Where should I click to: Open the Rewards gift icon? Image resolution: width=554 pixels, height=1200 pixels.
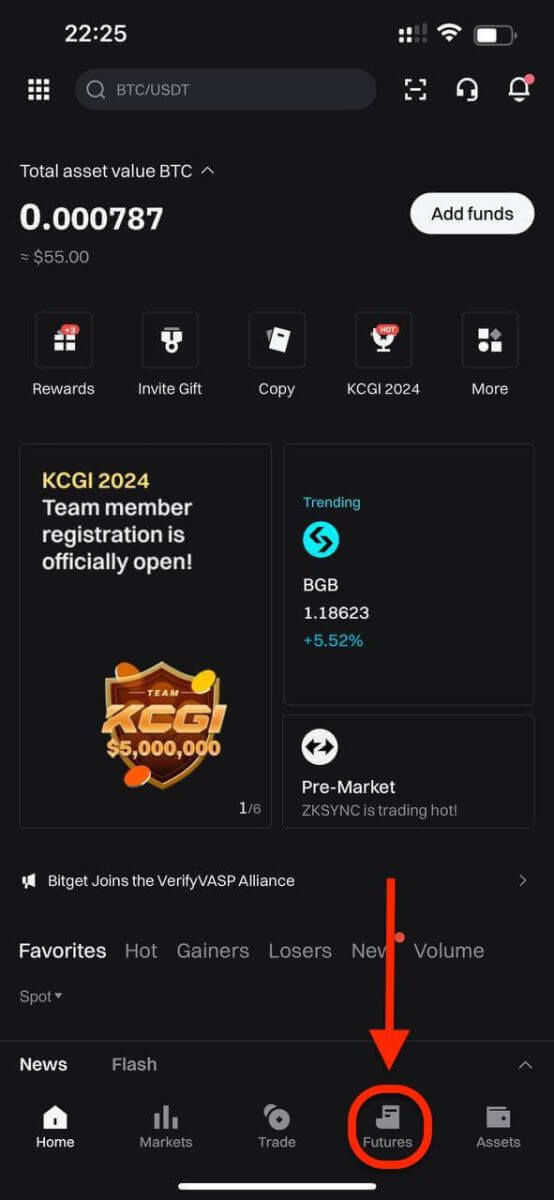64,340
